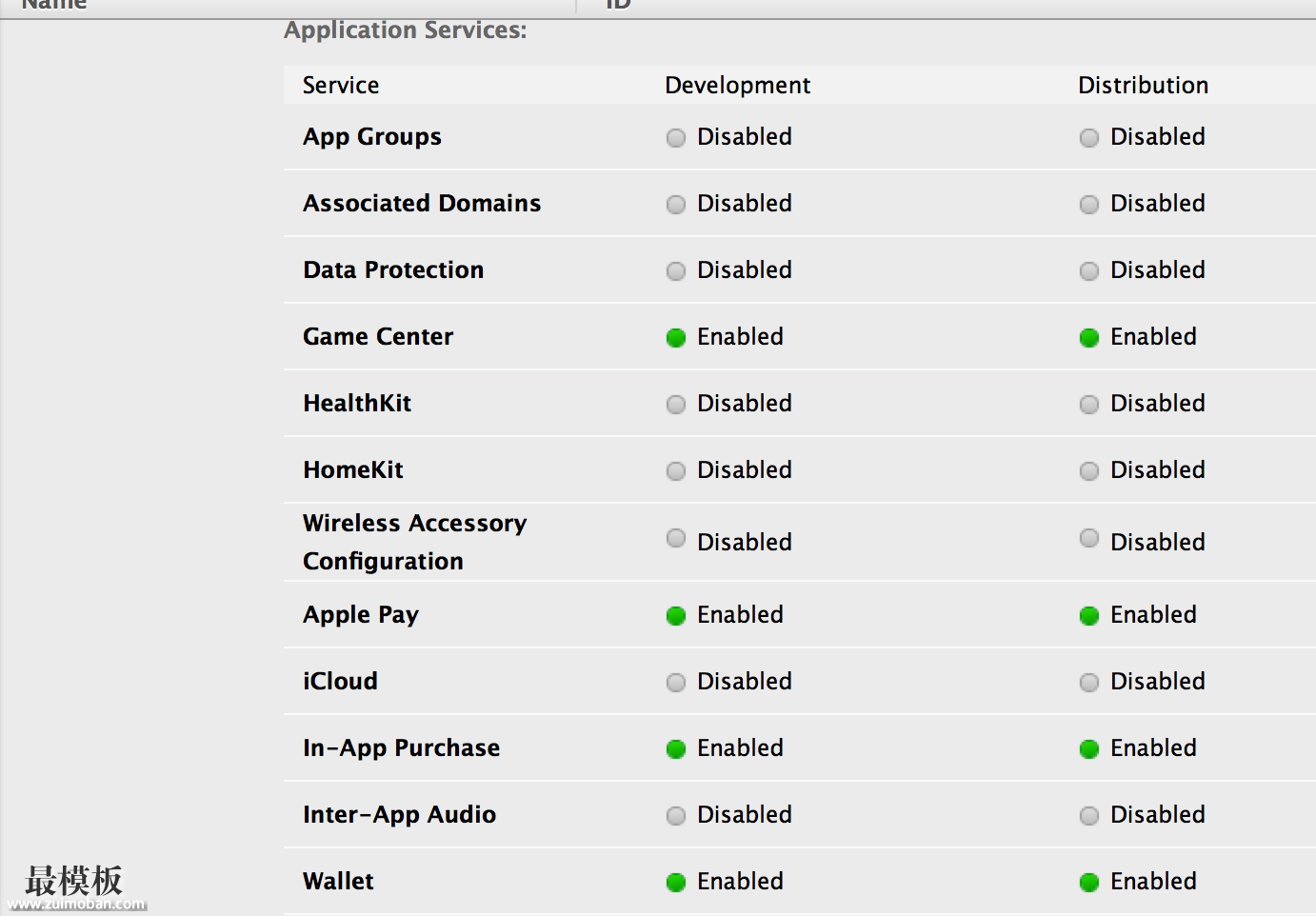Select the Wallet service name
This screenshot has height=916, width=1316.
coord(338,881)
